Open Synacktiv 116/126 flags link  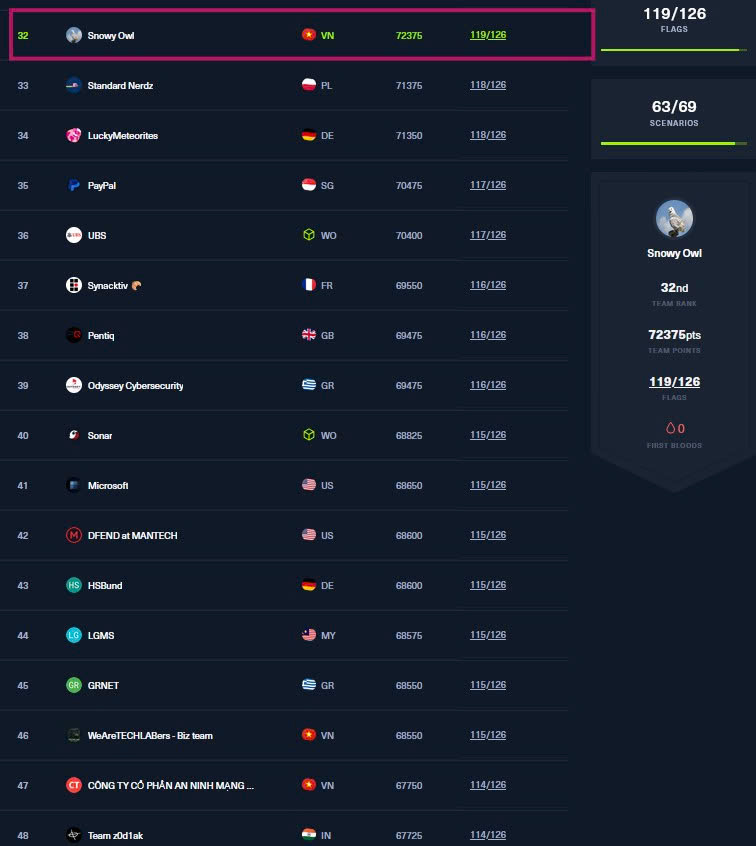pyautogui.click(x=488, y=285)
